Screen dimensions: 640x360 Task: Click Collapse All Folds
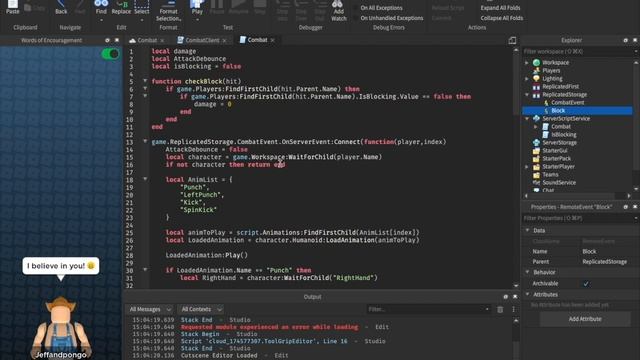(502, 18)
